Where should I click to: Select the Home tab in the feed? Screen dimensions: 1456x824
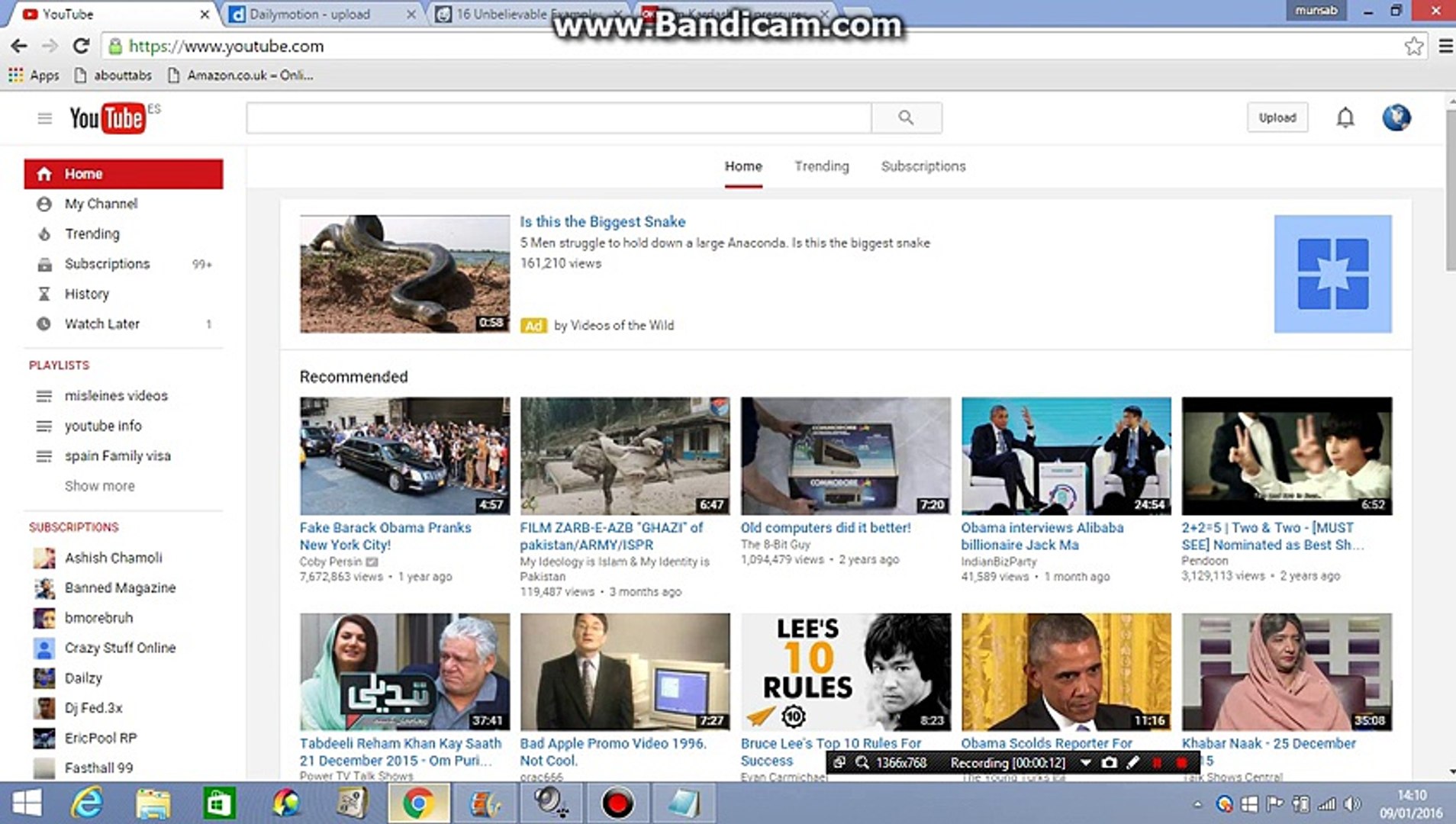pos(742,166)
